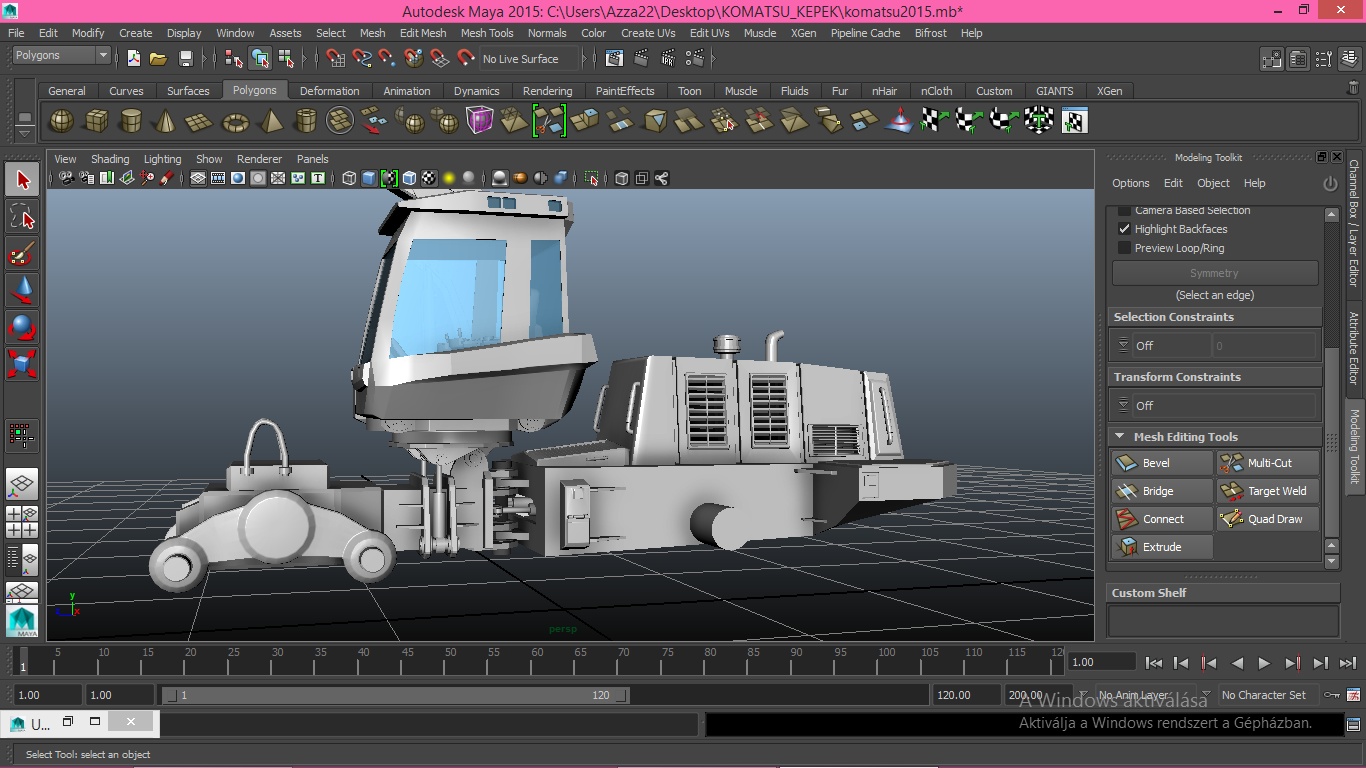
Task: Uncheck Highlight Backfaces
Action: 1124,229
